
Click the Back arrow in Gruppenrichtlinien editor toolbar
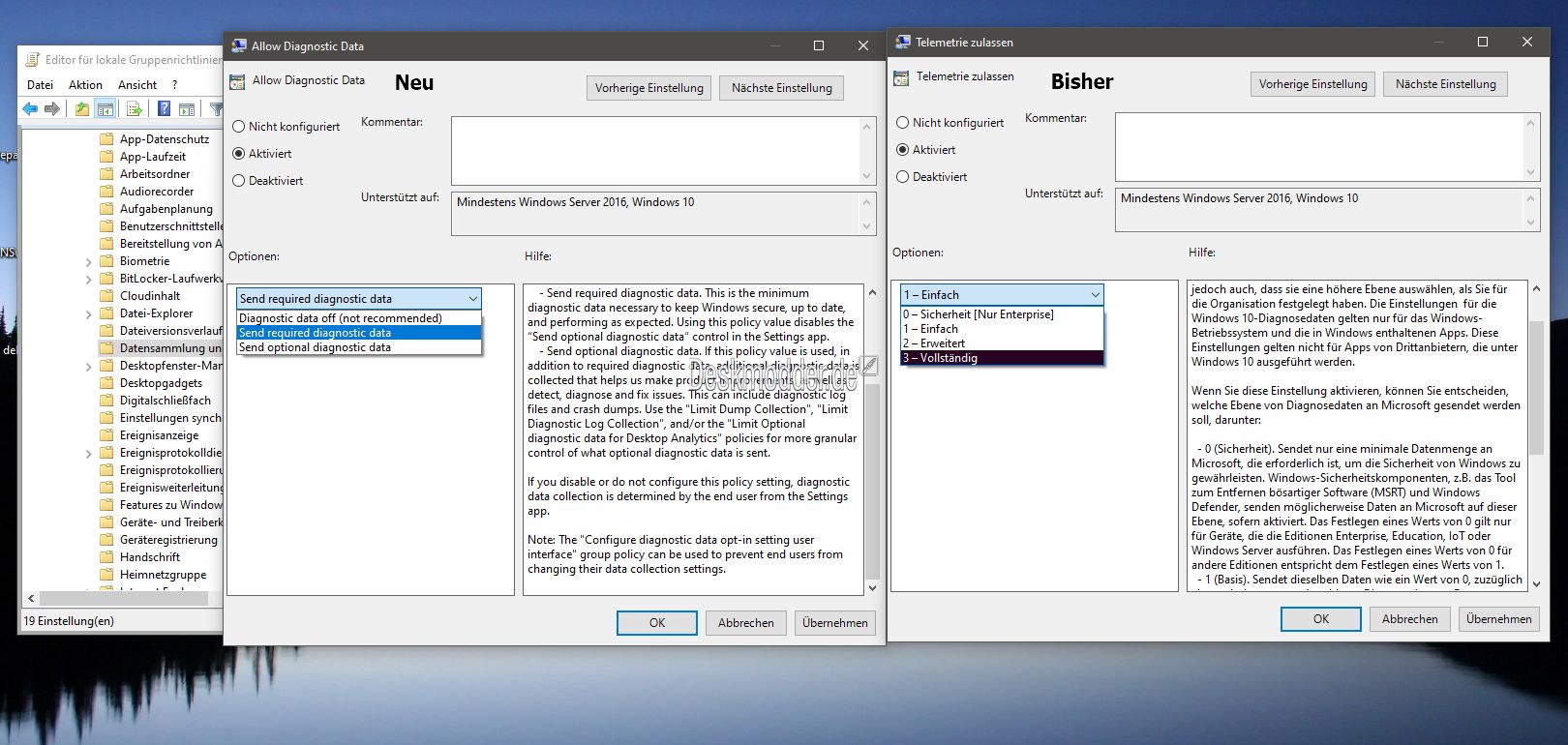30,109
